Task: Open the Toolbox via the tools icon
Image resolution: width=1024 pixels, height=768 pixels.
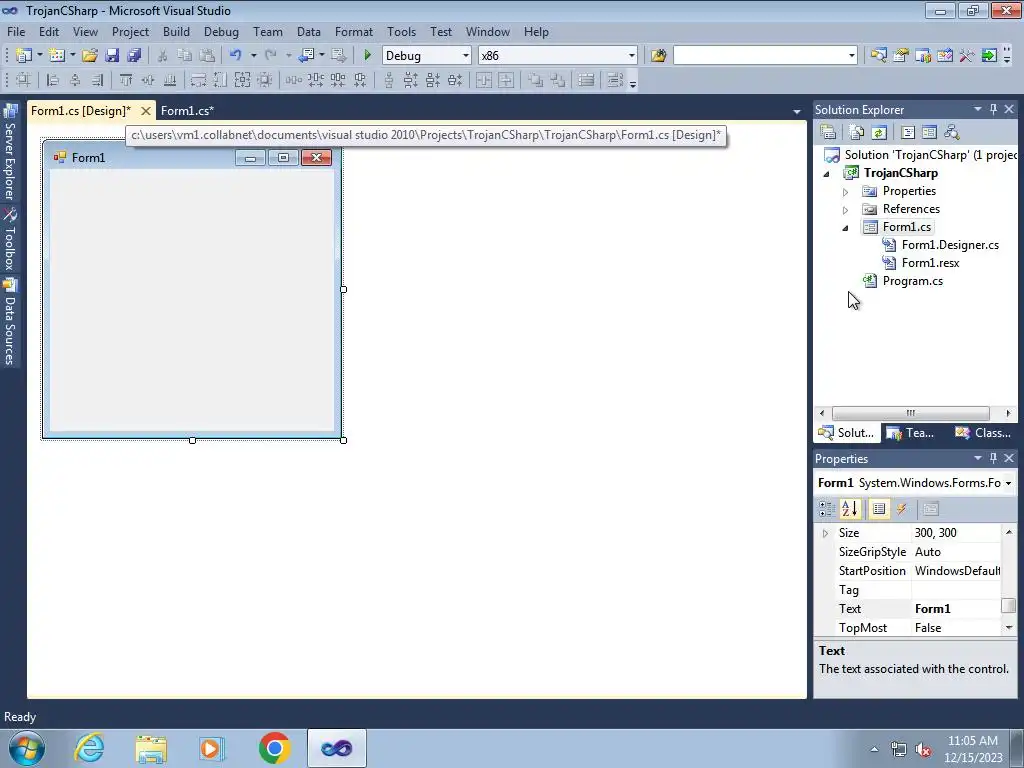Action: 967,56
